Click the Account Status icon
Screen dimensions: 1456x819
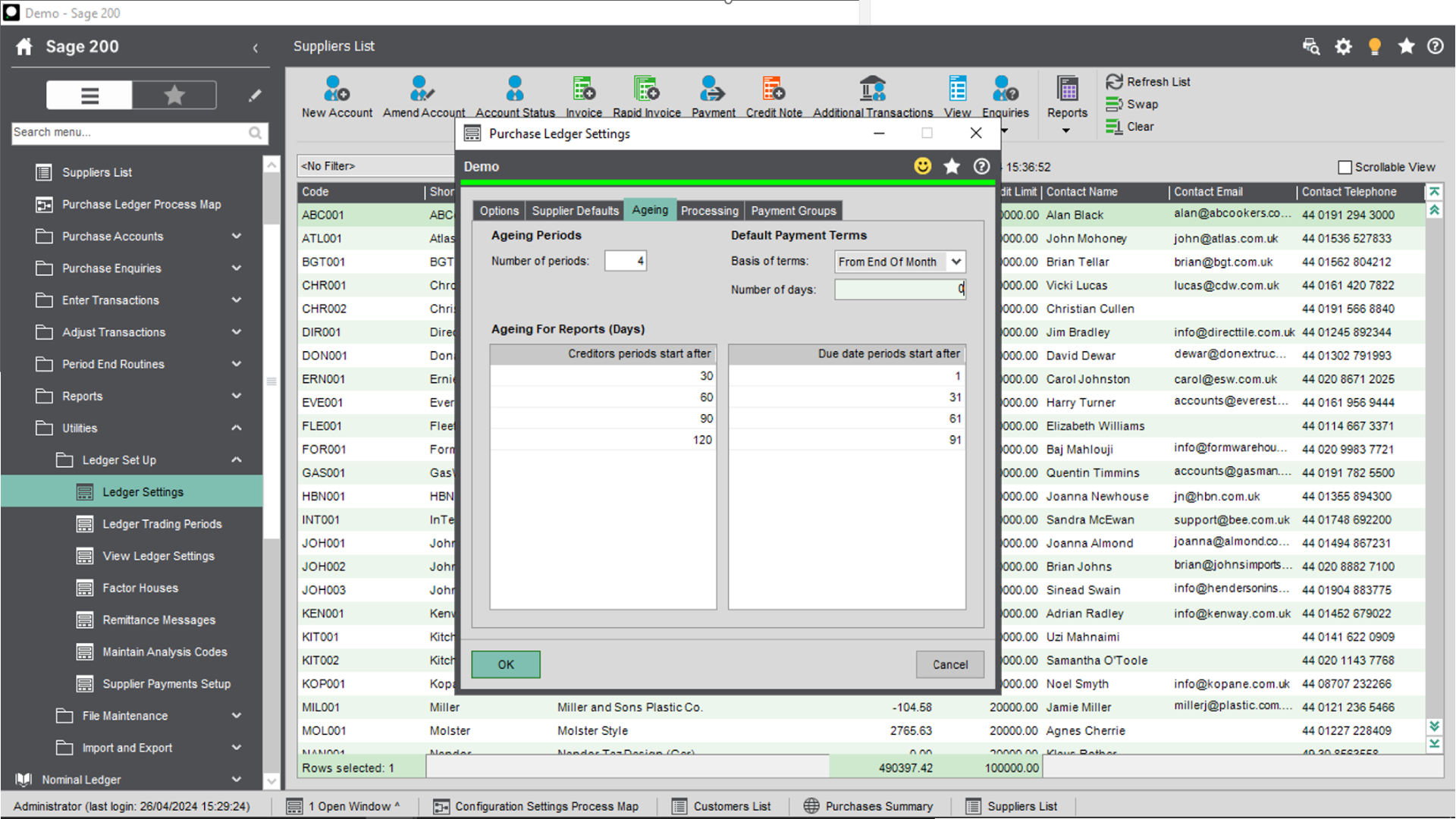pos(515,97)
